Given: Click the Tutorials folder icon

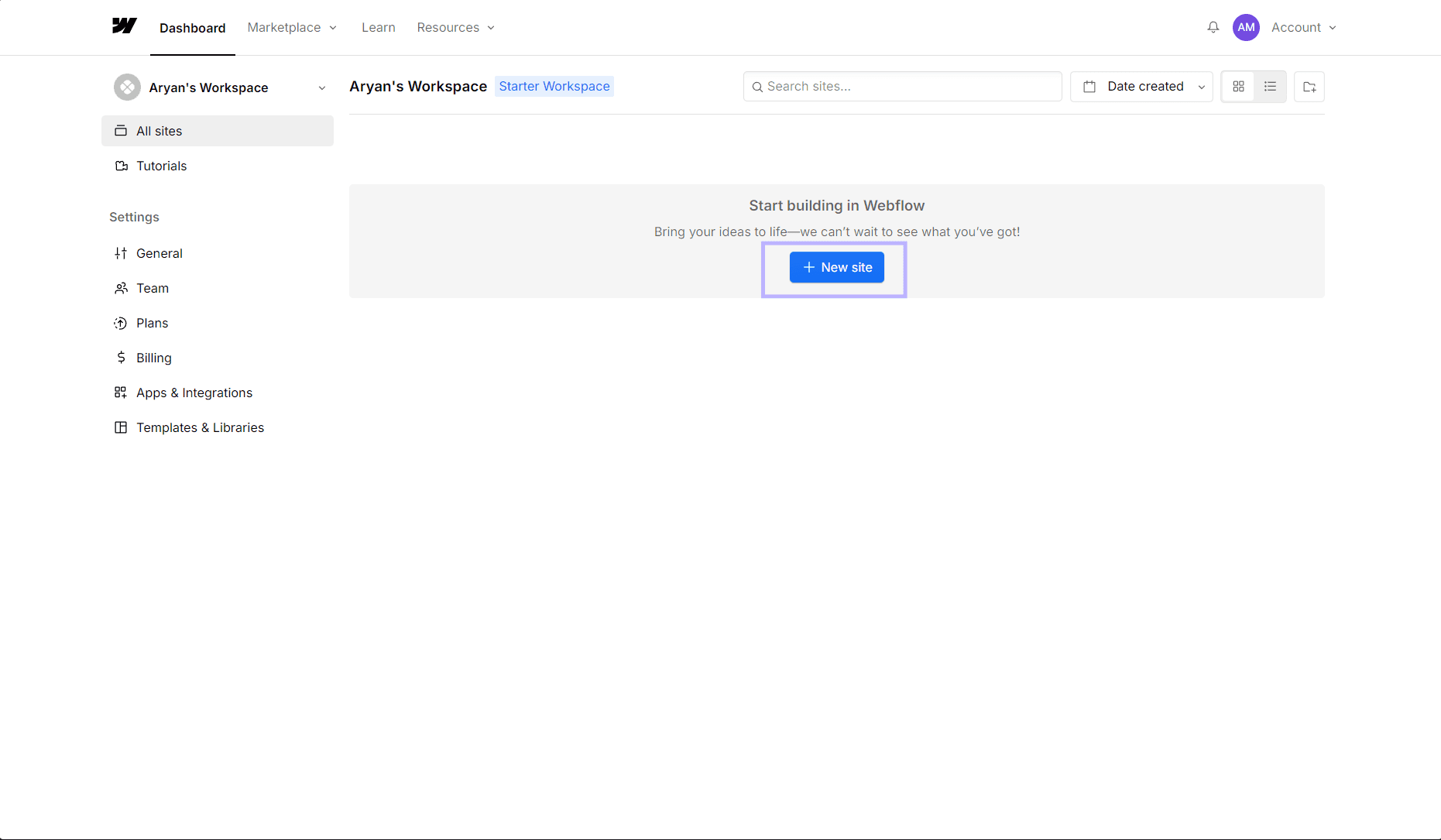Looking at the screenshot, I should [x=121, y=166].
